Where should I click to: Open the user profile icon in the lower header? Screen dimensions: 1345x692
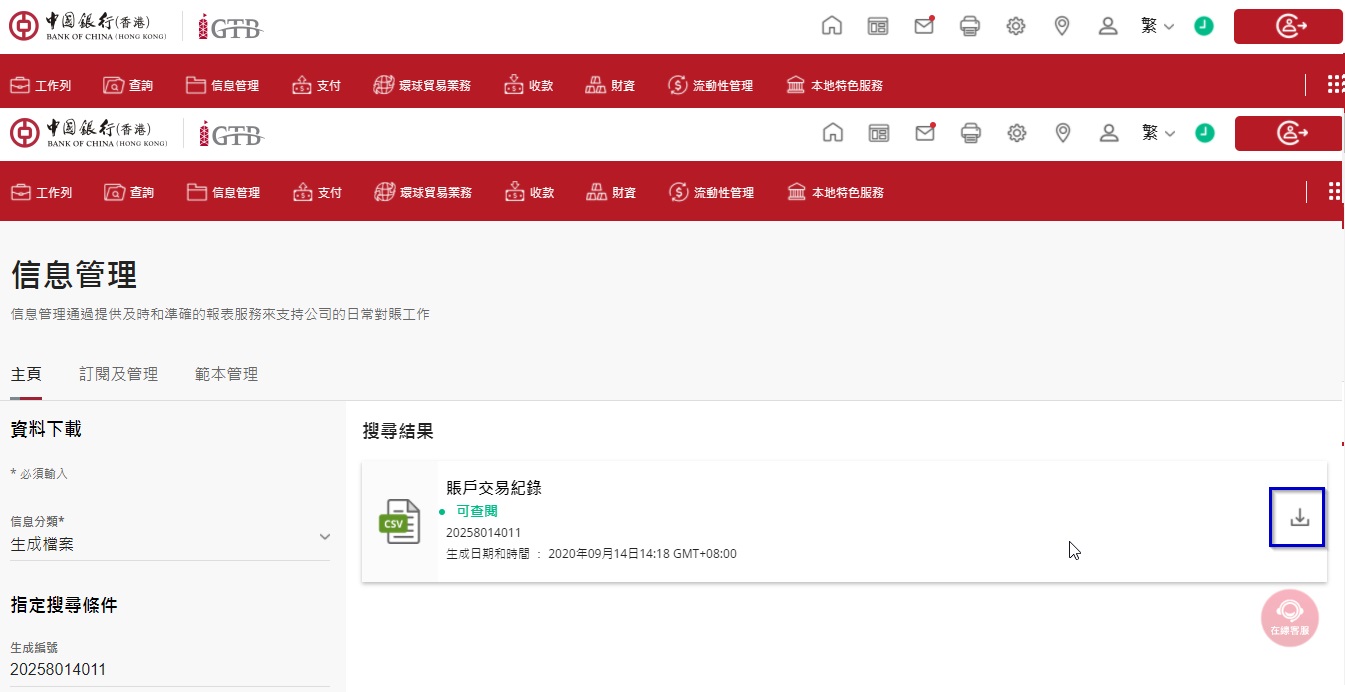(1108, 133)
